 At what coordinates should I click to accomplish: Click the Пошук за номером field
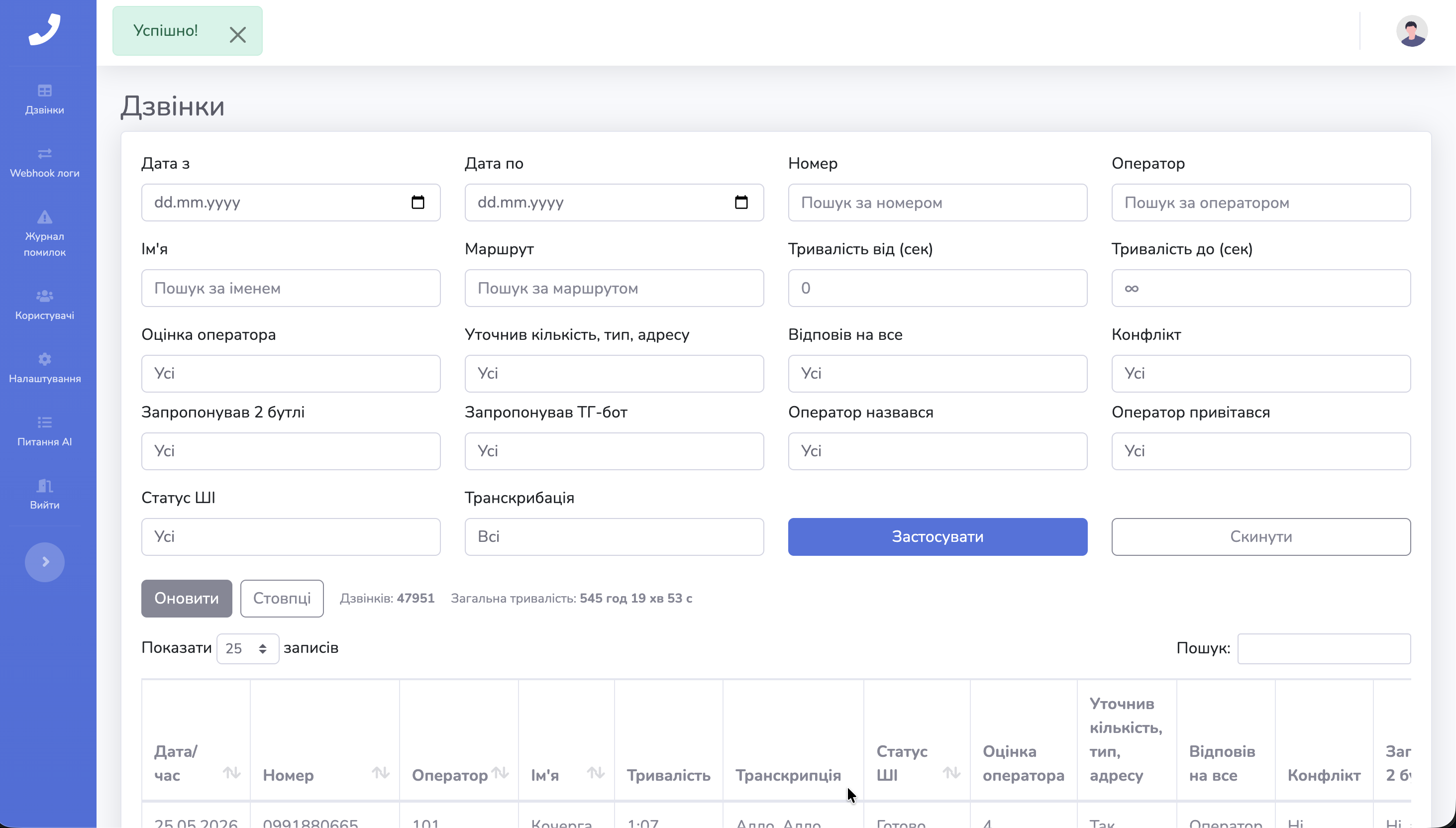[937, 203]
